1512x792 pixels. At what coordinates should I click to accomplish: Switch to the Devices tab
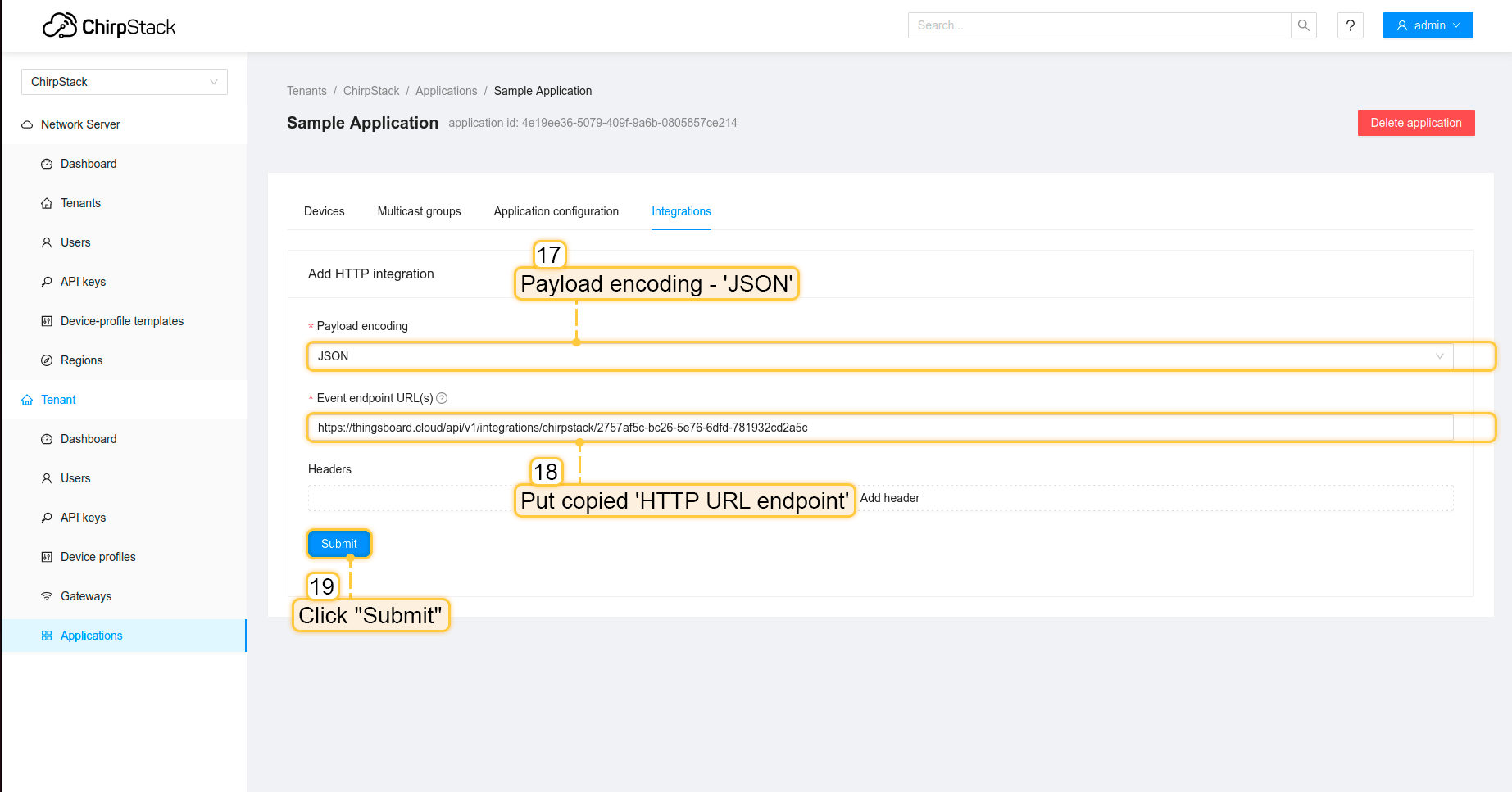[x=324, y=211]
